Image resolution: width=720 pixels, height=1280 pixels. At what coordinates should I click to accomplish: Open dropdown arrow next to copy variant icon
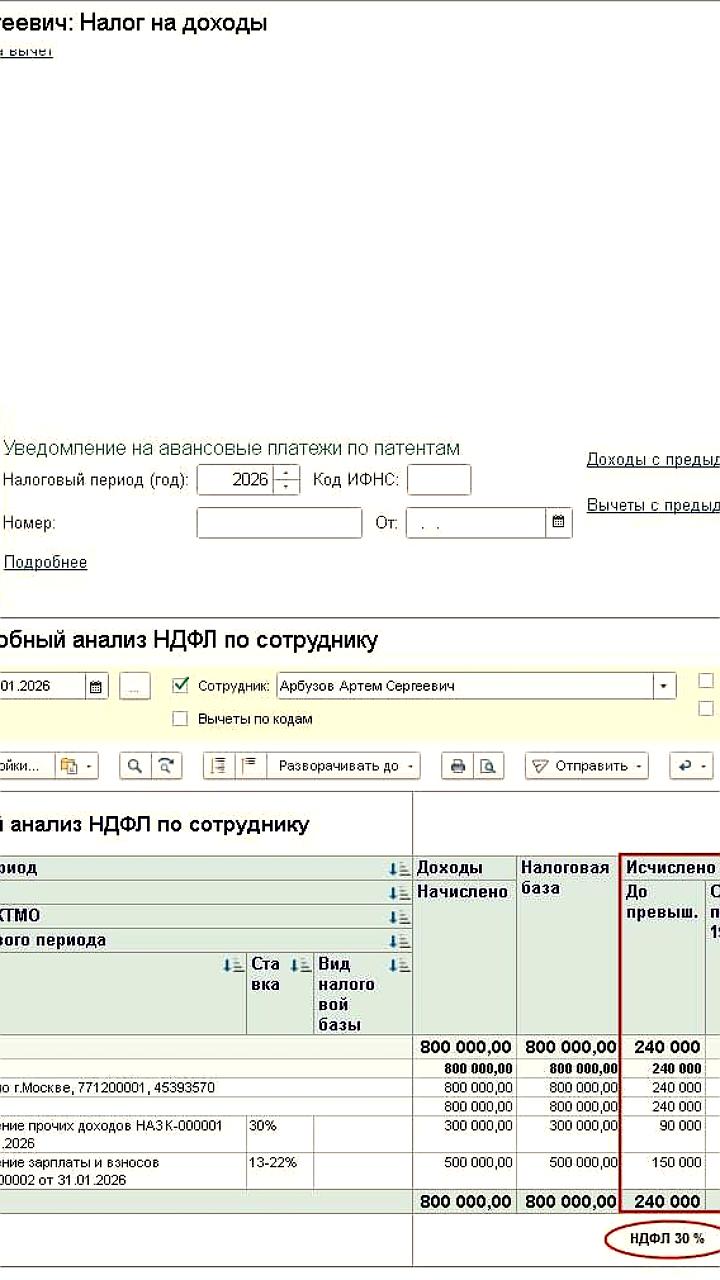(90, 767)
